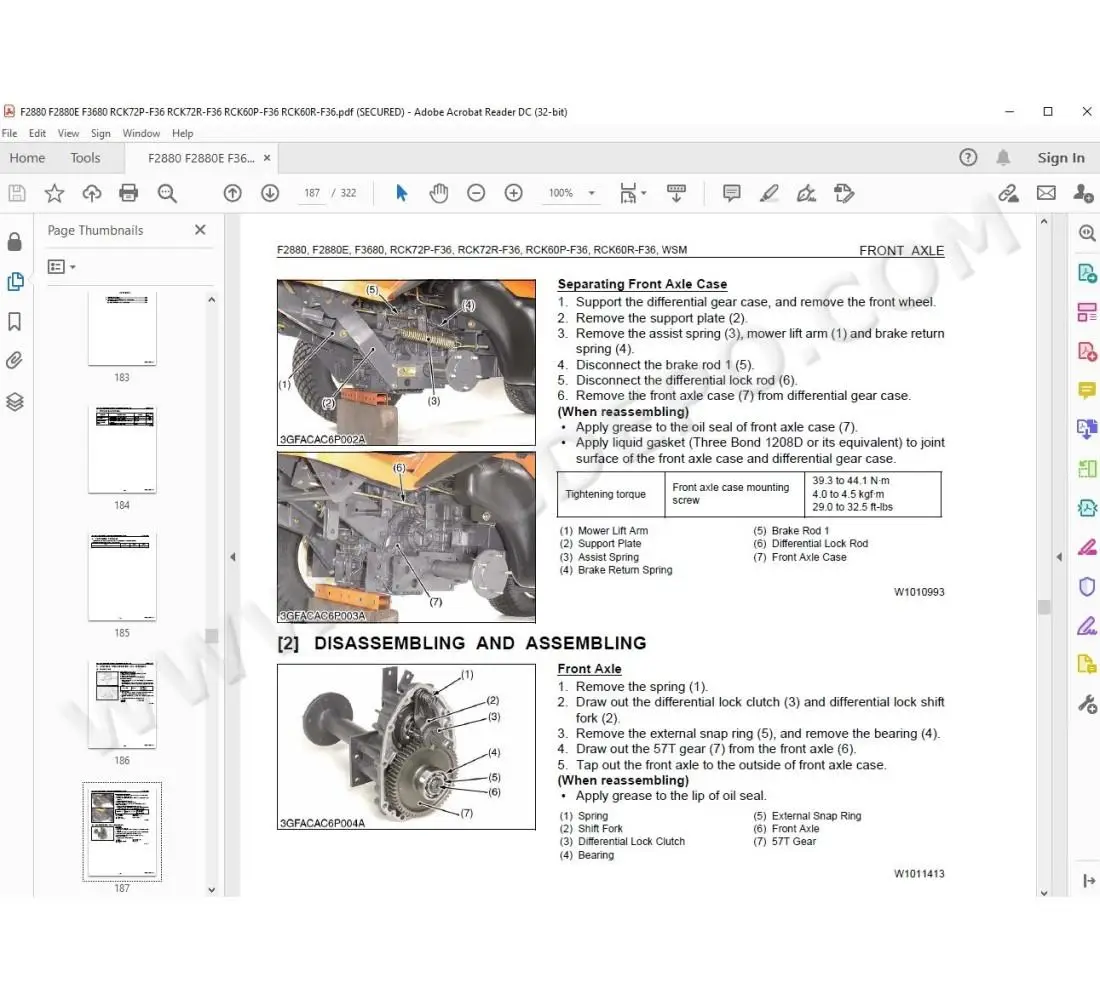Viewport: 1100px width, 1000px height.
Task: Open fit page options tool
Action: point(632,193)
